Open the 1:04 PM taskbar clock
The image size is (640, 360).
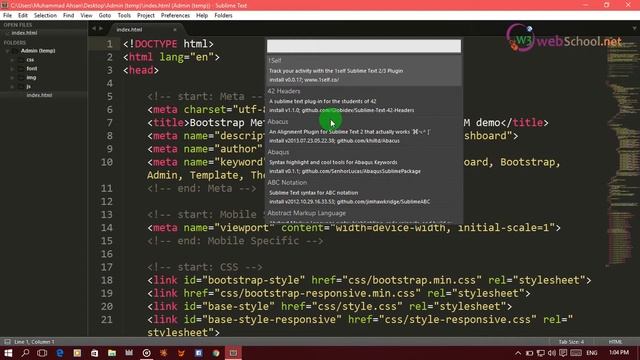[619, 353]
